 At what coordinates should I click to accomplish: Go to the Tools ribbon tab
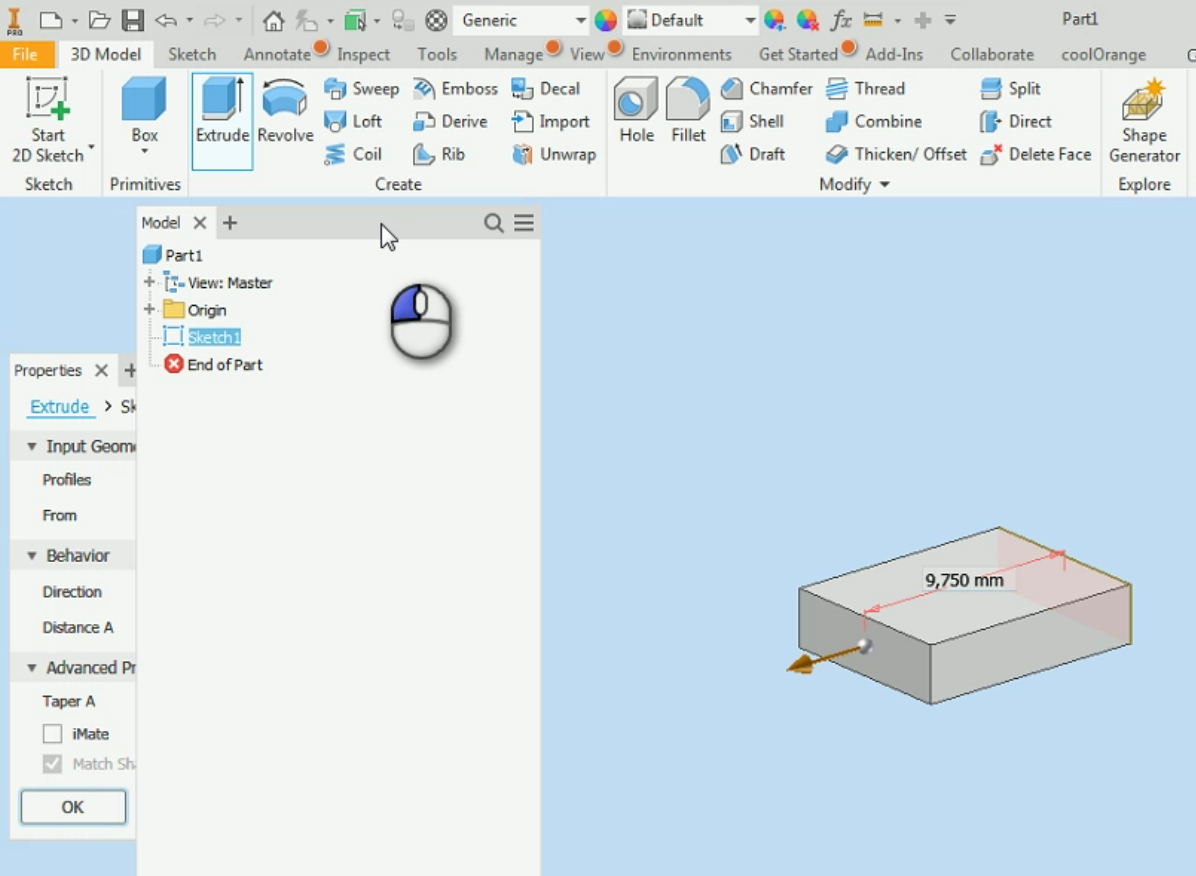tap(437, 54)
